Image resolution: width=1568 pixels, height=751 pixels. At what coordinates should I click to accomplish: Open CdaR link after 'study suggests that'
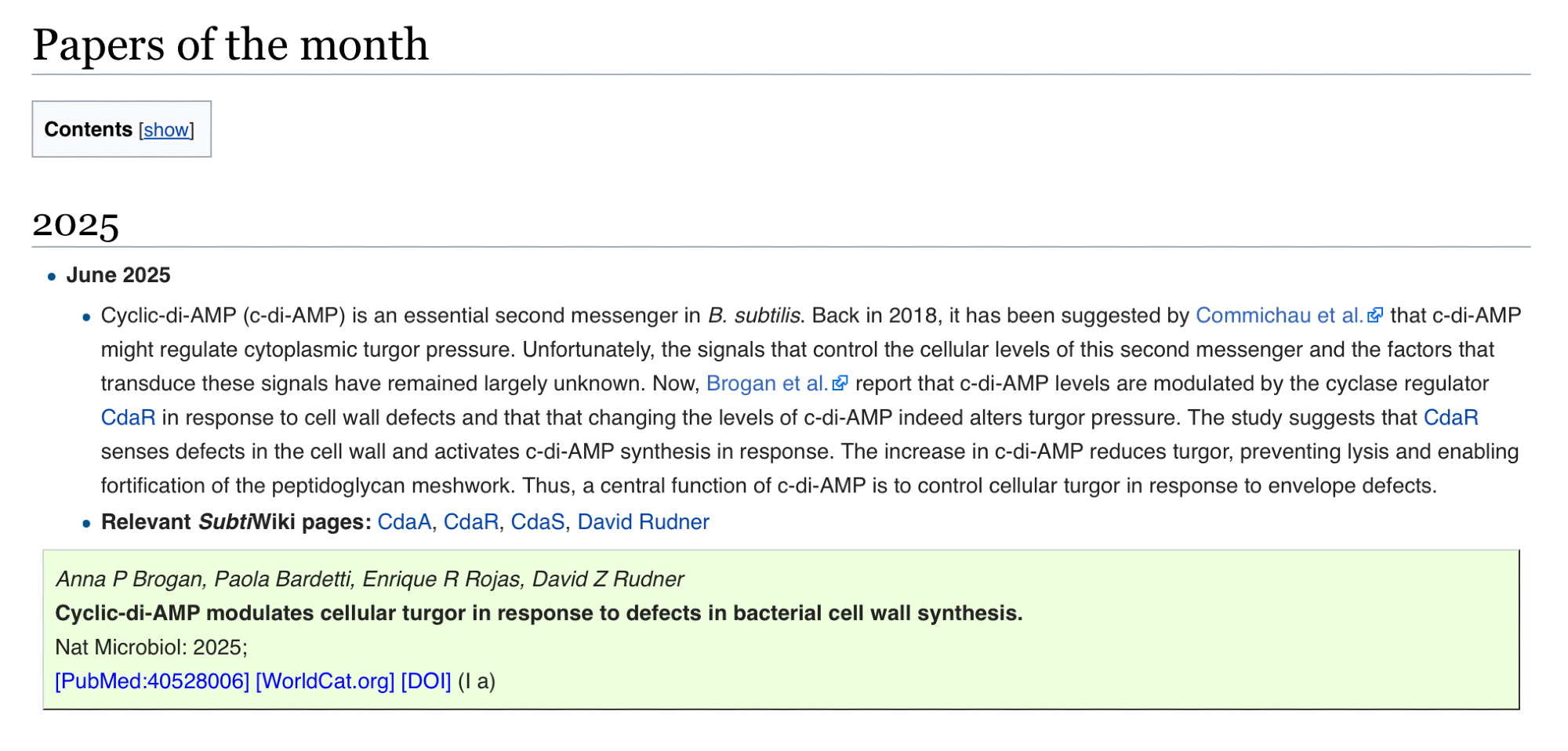point(1450,417)
